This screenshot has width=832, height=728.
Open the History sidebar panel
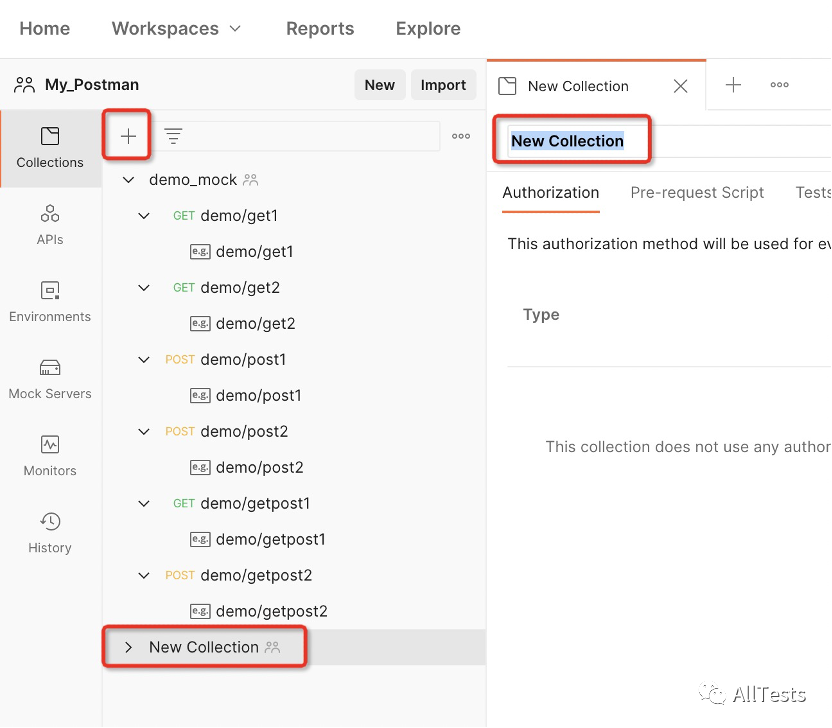tap(50, 533)
